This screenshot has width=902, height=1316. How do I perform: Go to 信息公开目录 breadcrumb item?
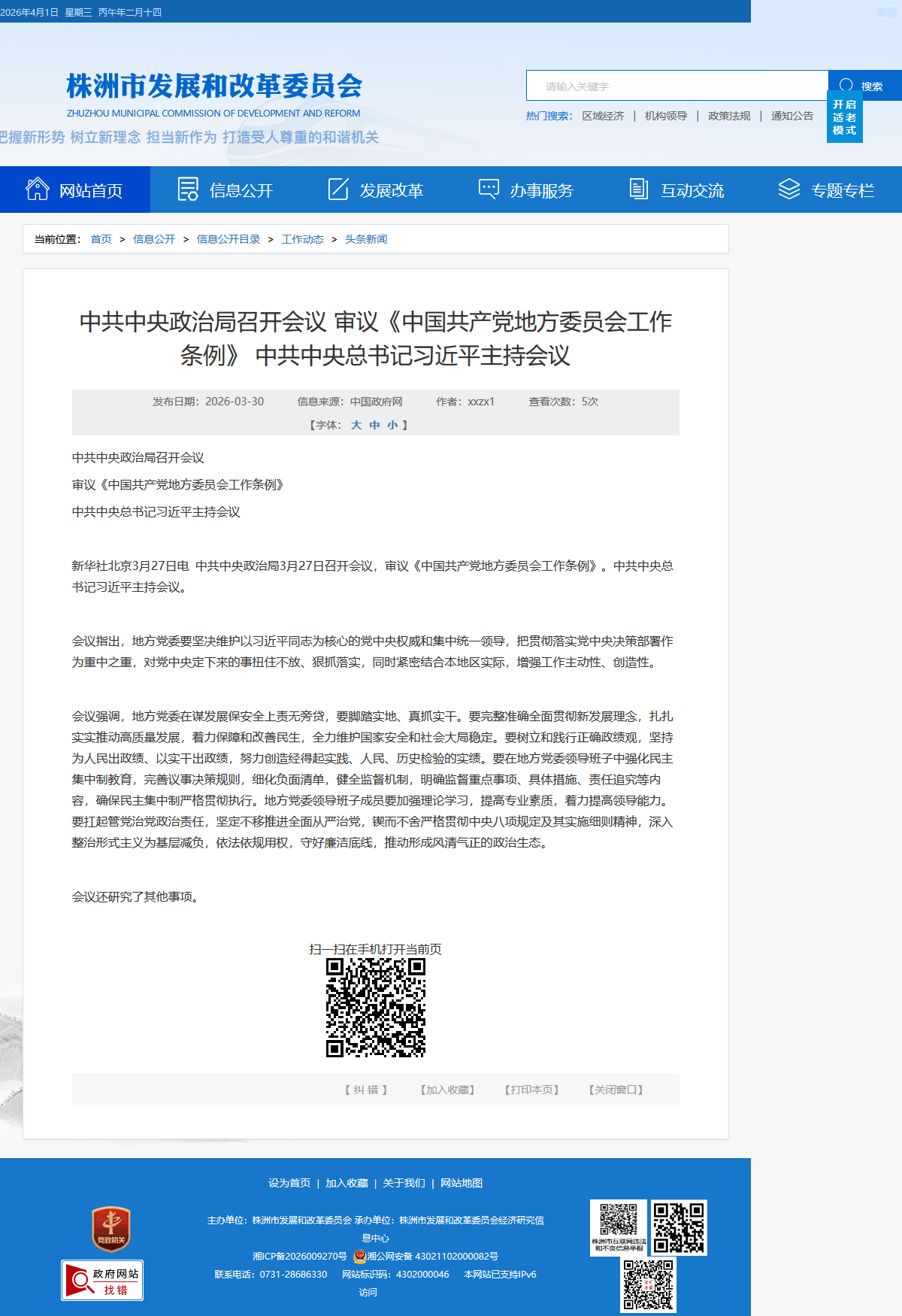click(229, 239)
